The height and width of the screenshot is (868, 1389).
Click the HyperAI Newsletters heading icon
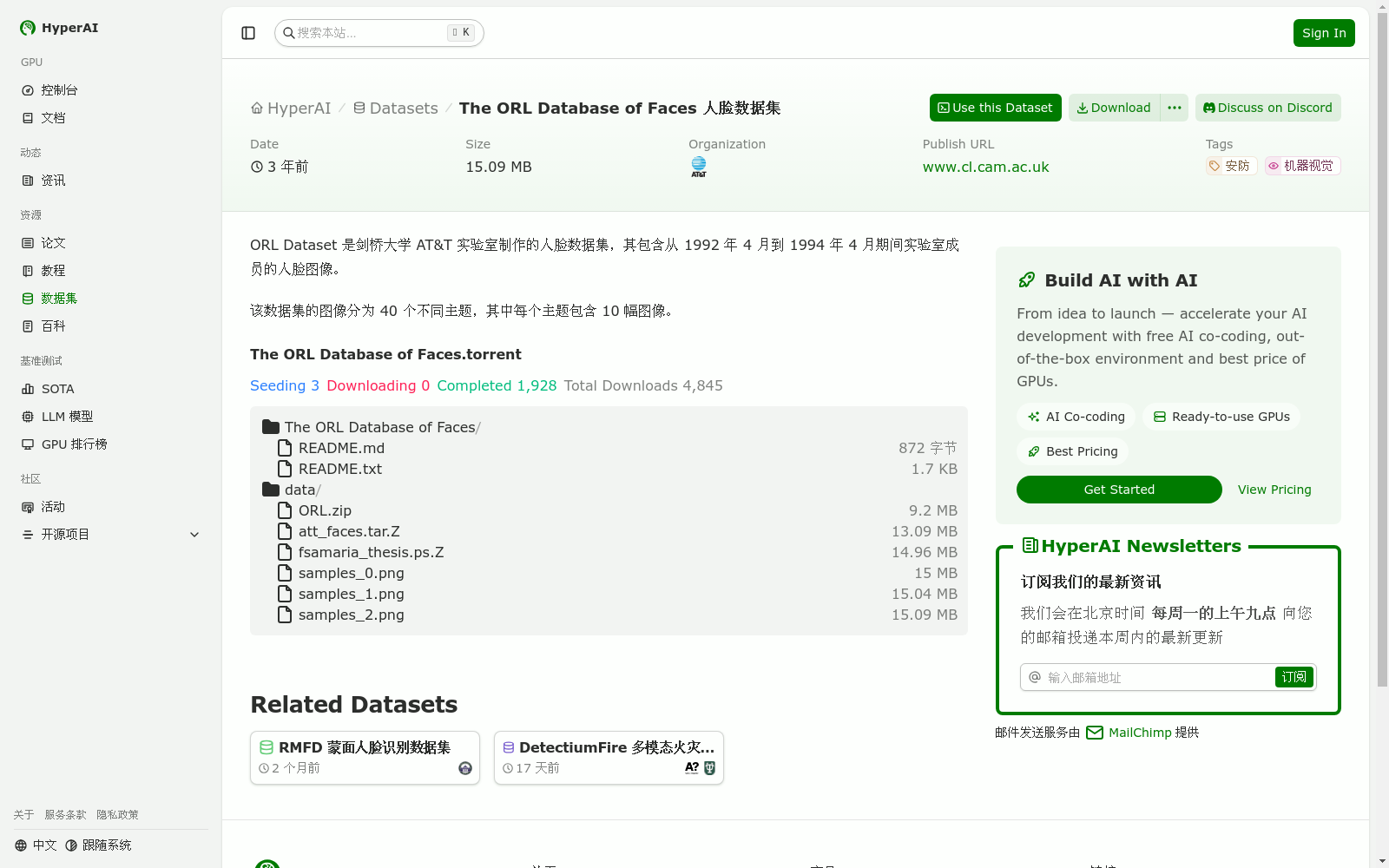[x=1030, y=545]
